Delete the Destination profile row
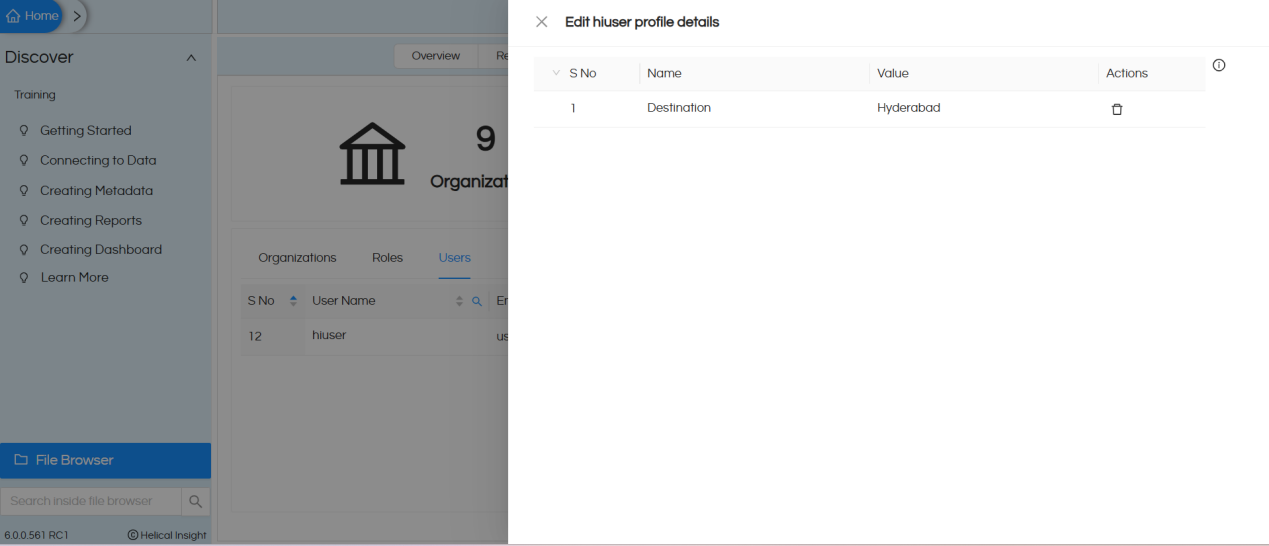Image resolution: width=1269 pixels, height=546 pixels. point(1117,109)
